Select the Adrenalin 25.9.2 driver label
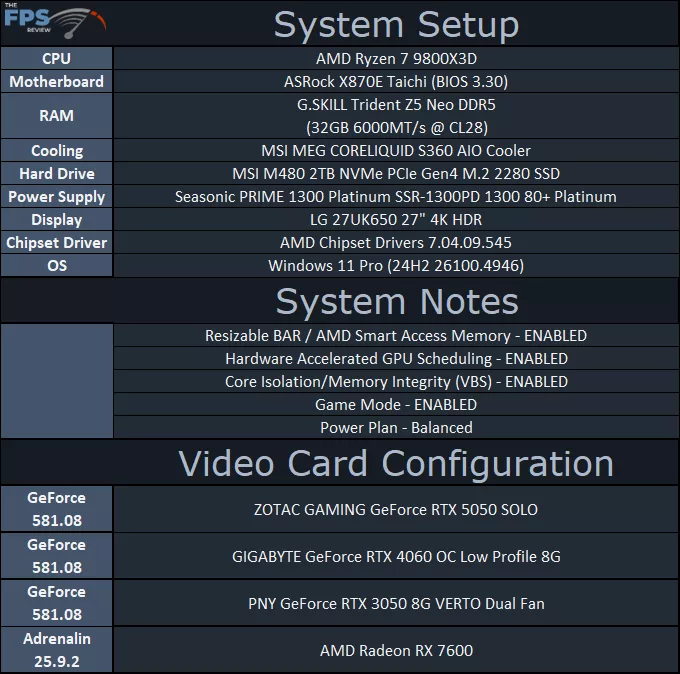This screenshot has height=674, width=680. pos(57,650)
